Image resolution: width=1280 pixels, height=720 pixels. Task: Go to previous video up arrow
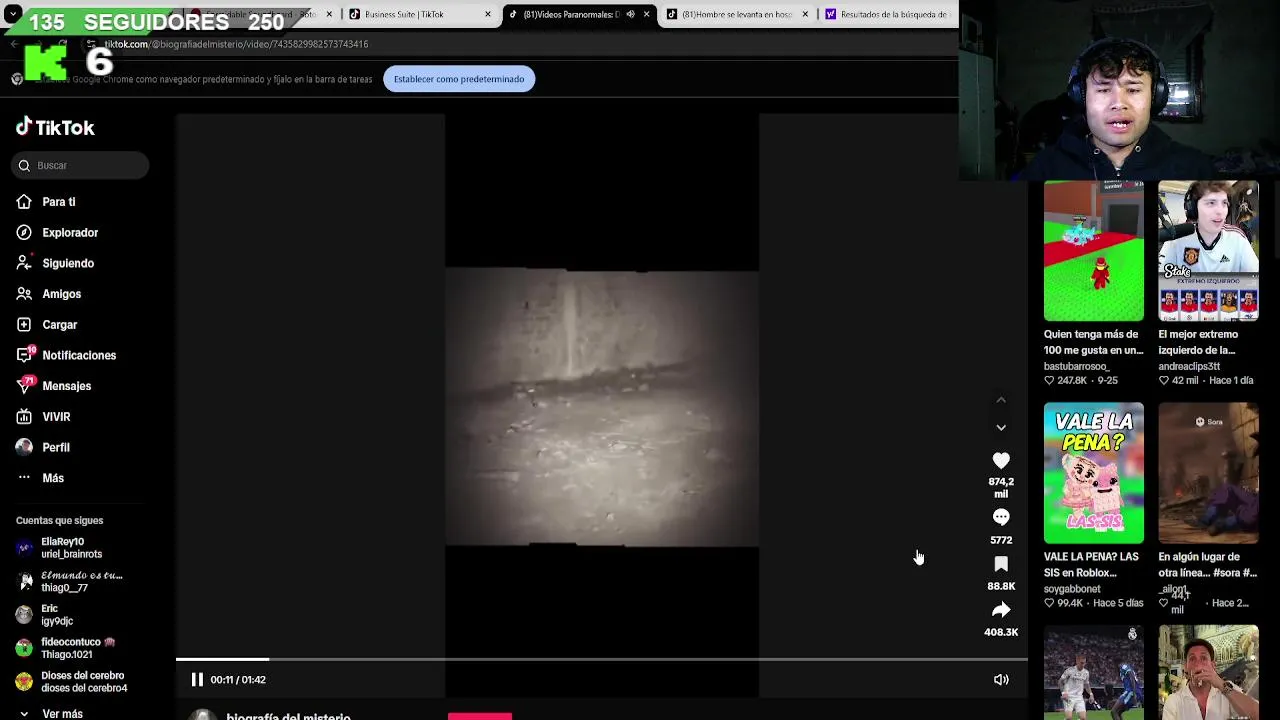tap(1001, 400)
